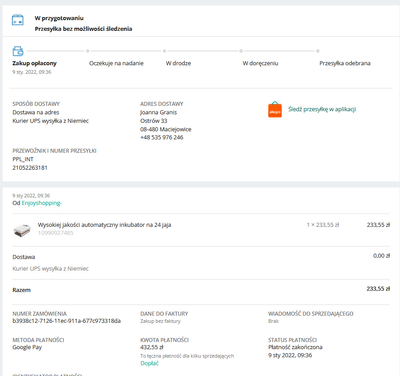Click the Brak seller message value
This screenshot has width=400, height=376.
tap(273, 321)
